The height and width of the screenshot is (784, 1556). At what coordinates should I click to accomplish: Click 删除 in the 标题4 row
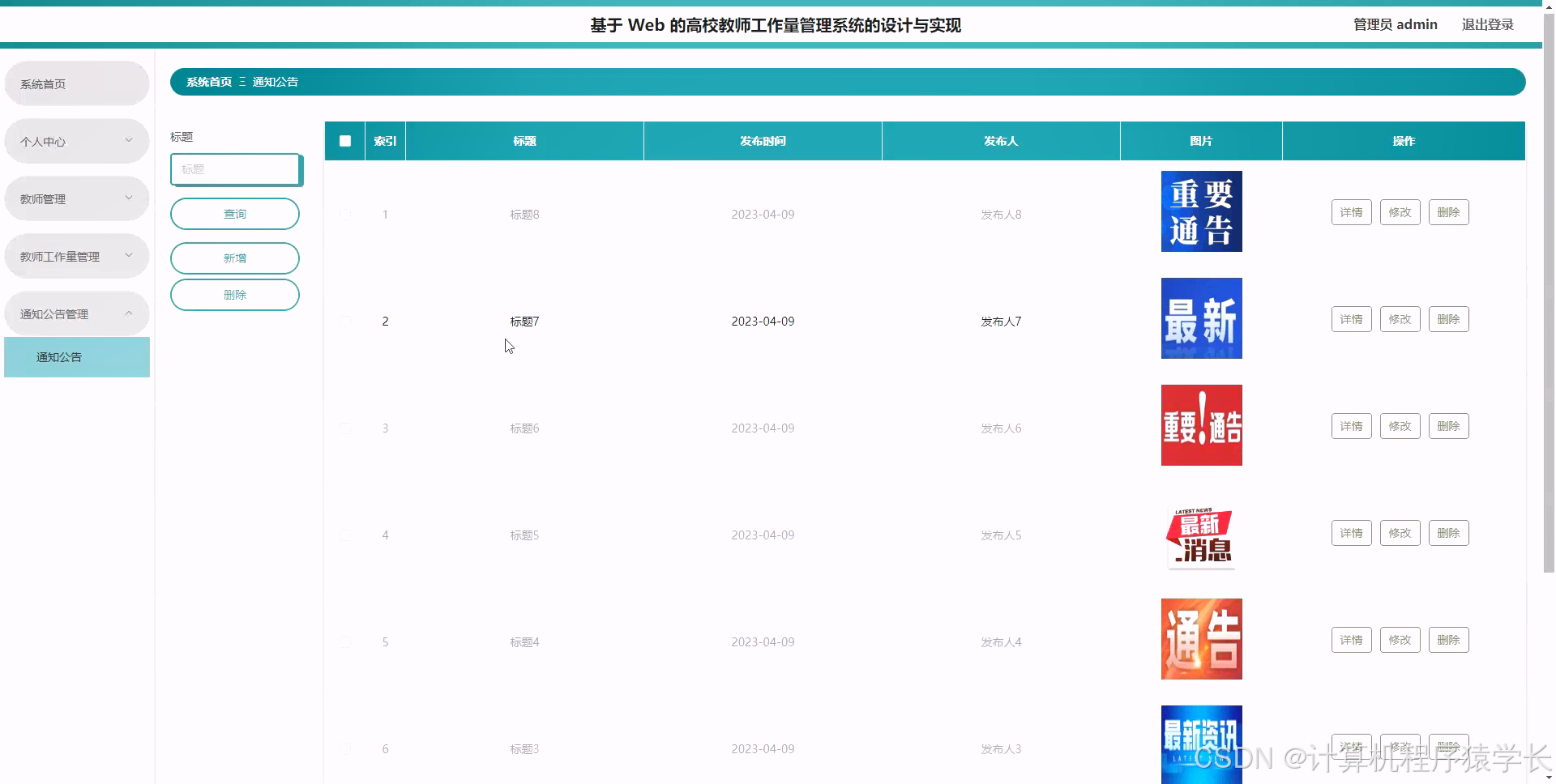(x=1448, y=639)
